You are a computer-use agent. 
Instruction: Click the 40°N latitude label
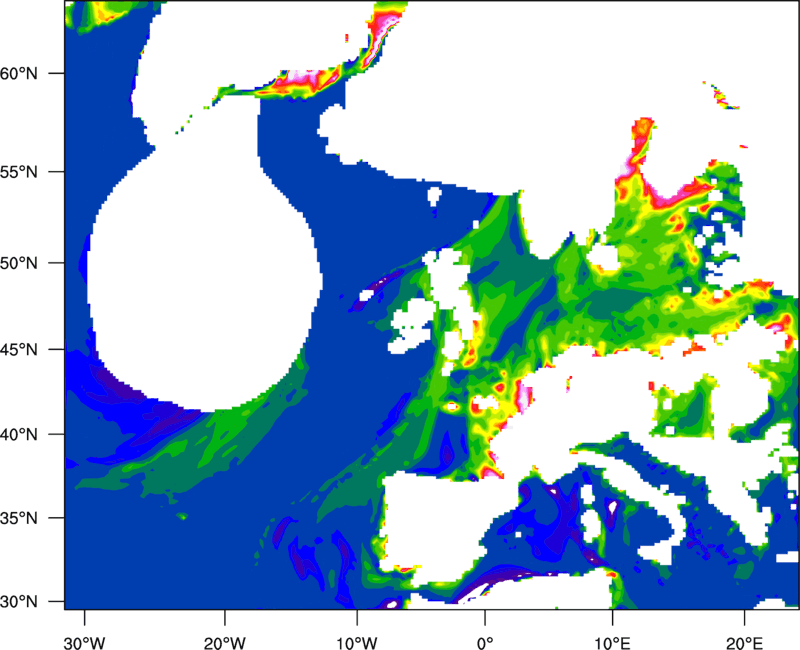point(19,435)
